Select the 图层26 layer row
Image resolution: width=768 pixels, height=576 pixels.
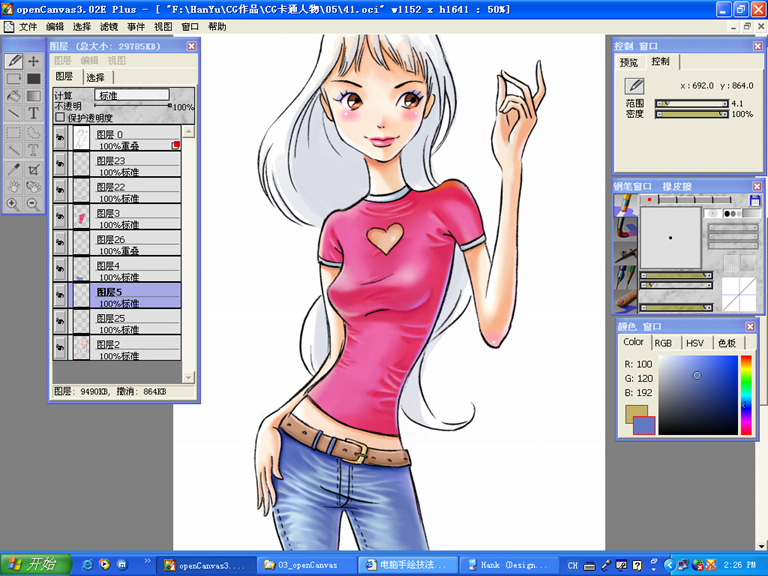117,243
